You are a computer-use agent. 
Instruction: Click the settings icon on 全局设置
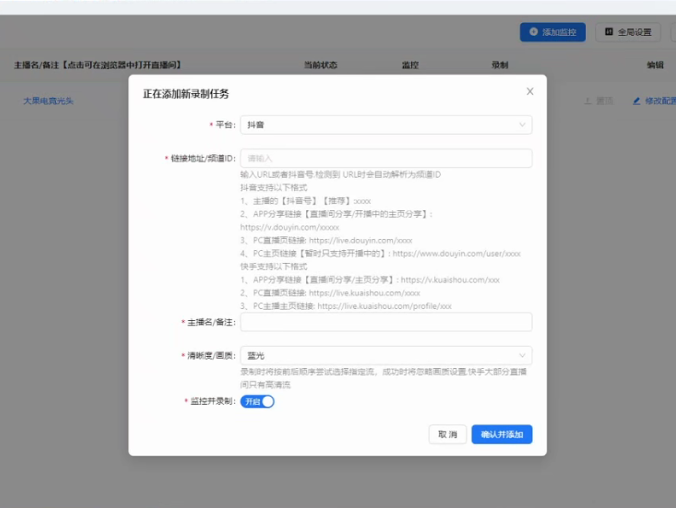pos(609,32)
